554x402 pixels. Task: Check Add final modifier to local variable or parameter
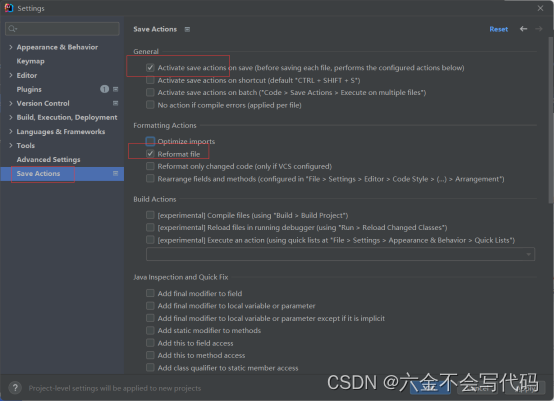(x=150, y=306)
